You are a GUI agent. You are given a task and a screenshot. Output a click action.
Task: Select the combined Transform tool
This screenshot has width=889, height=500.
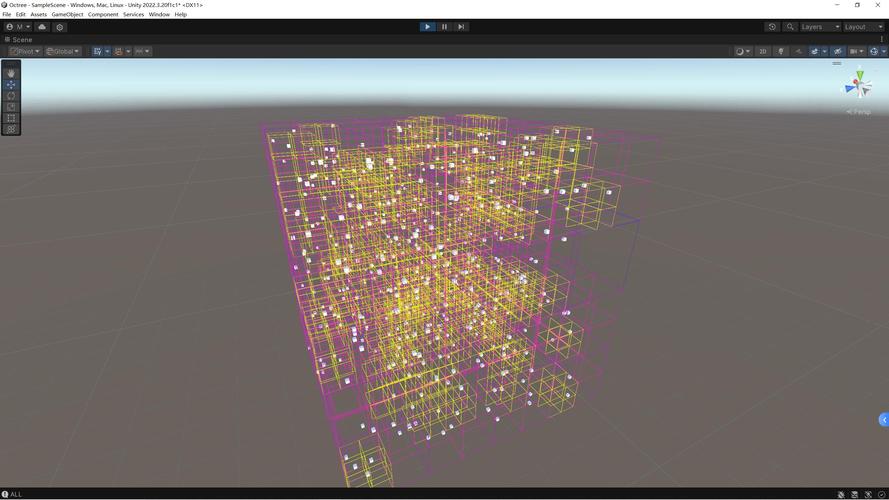pyautogui.click(x=11, y=129)
